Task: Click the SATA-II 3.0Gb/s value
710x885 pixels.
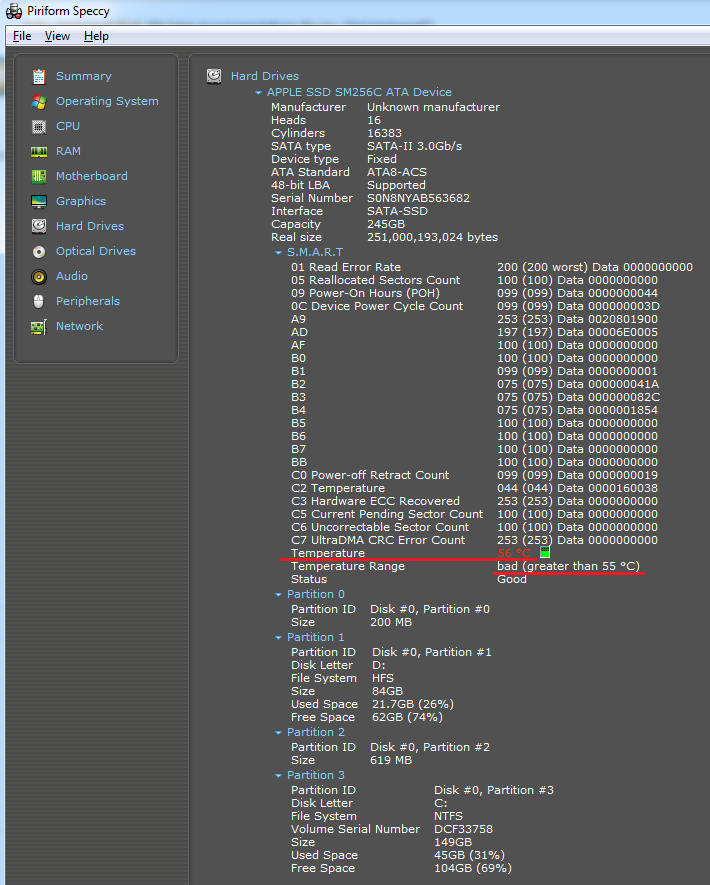Action: coord(414,146)
